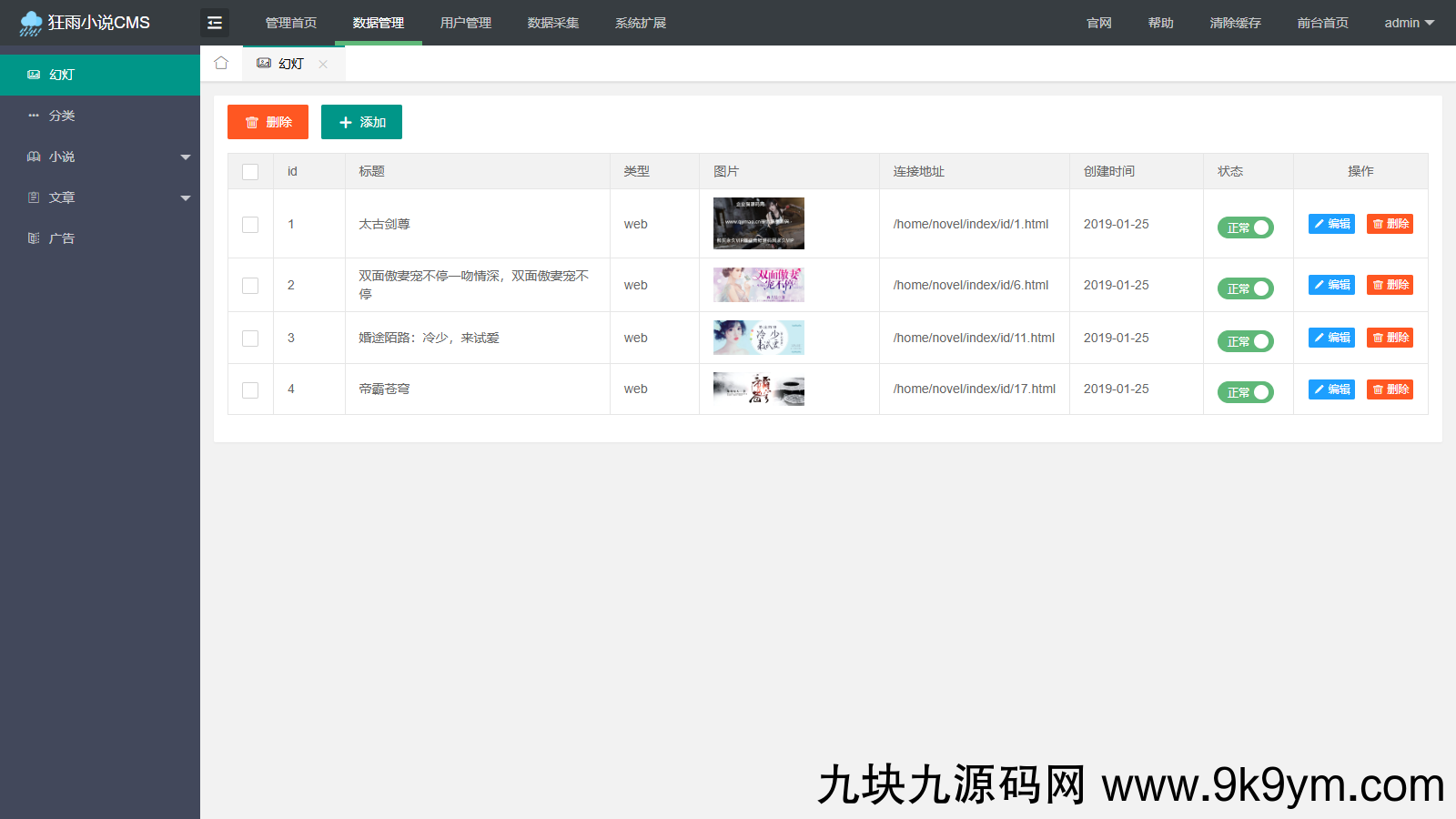1456x819 pixels.
Task: Click the red 删除 button for 太古剑尊
Action: coord(1390,224)
